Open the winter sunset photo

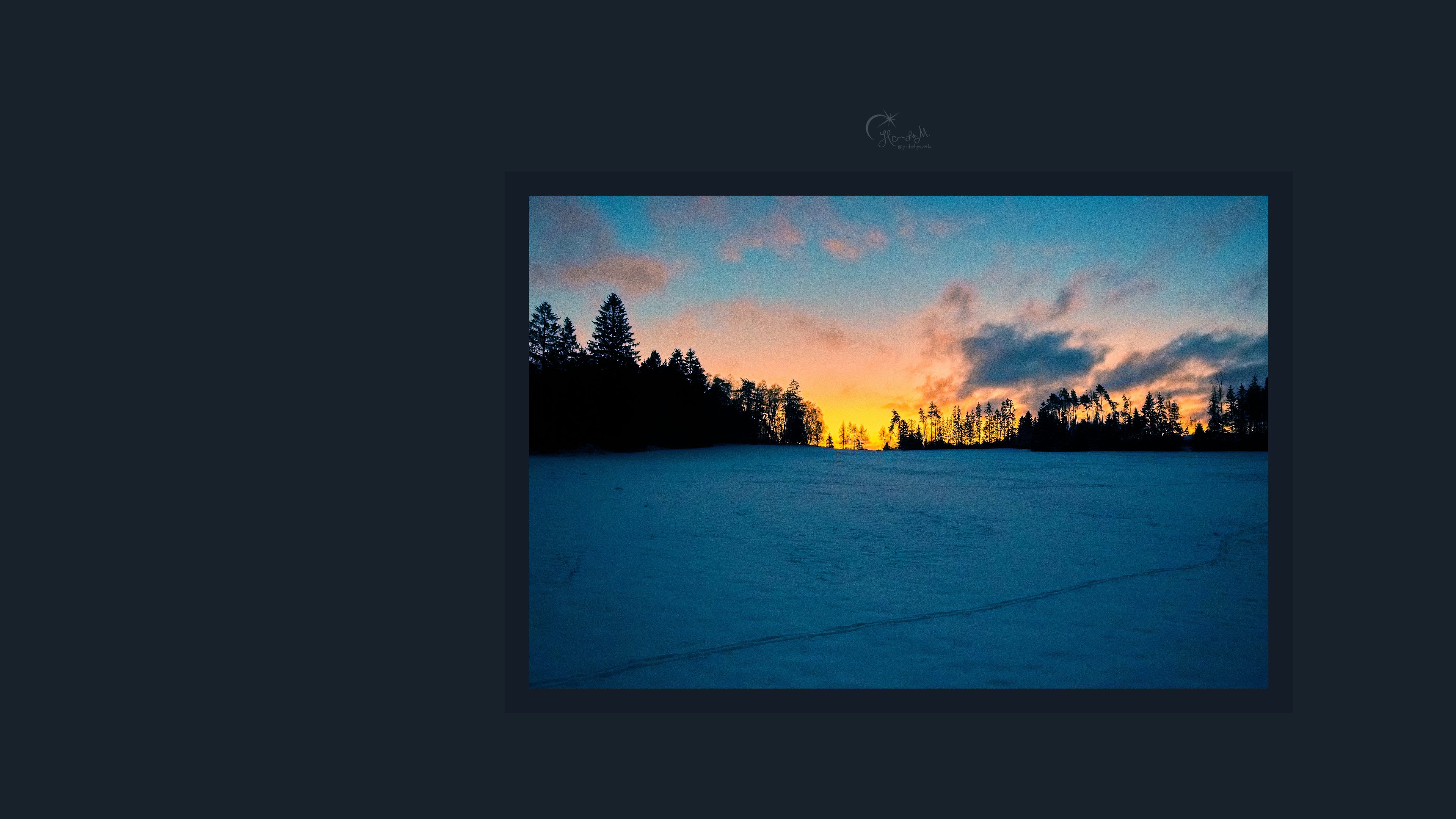coord(898,442)
